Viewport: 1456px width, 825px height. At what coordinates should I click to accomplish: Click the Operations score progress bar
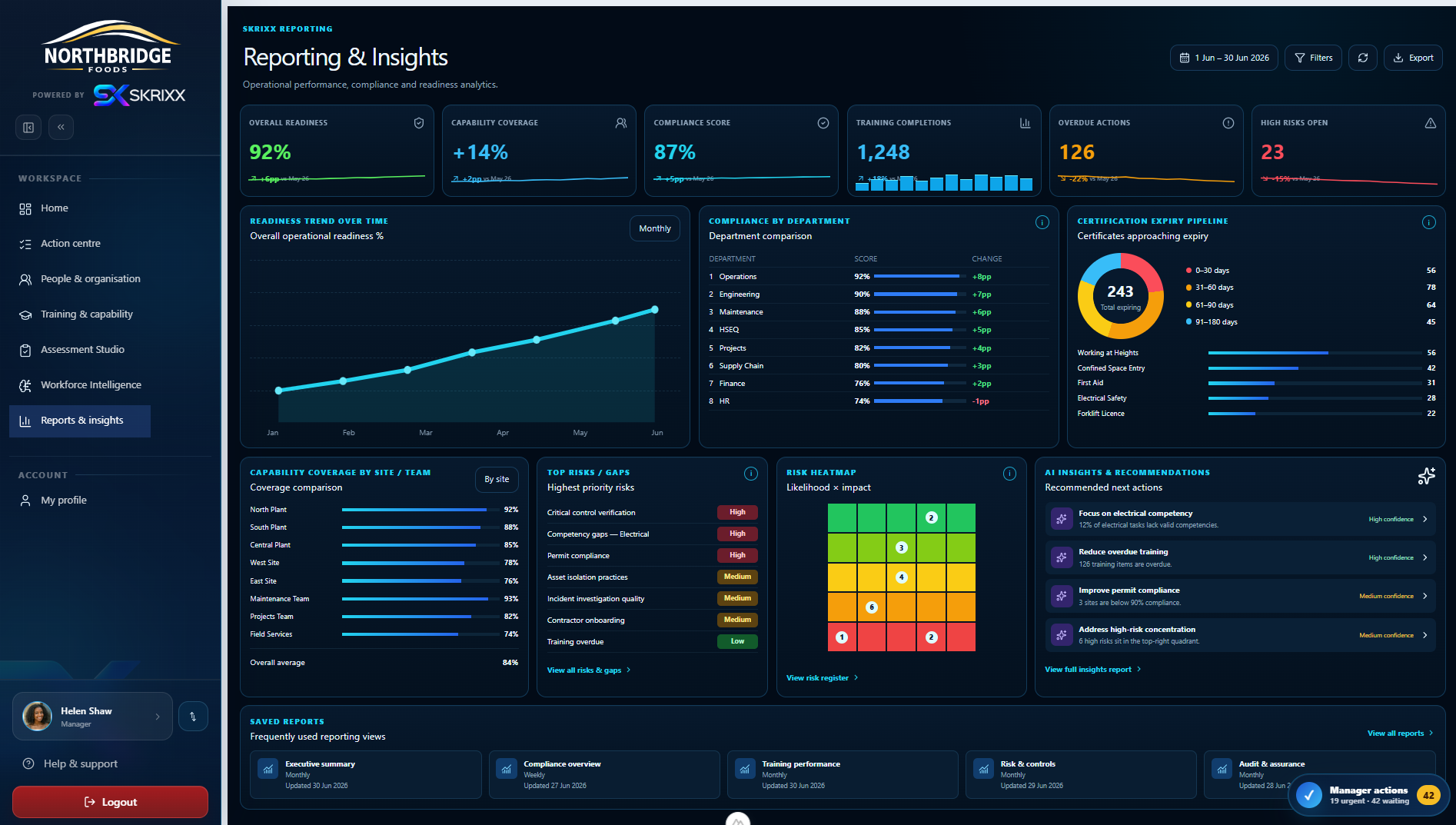(920, 277)
